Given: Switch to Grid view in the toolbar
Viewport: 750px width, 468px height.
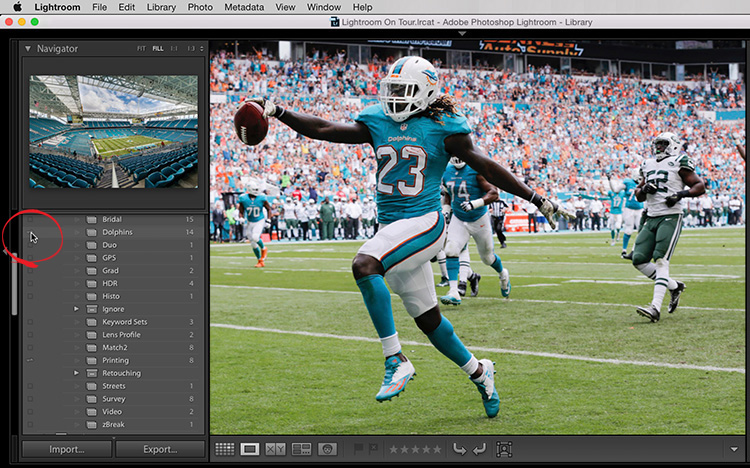Looking at the screenshot, I should tap(224, 449).
